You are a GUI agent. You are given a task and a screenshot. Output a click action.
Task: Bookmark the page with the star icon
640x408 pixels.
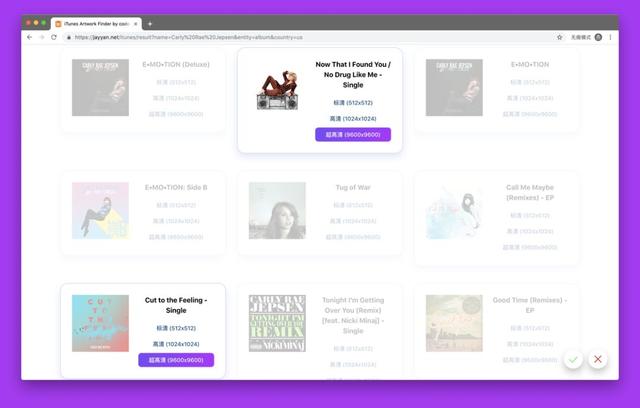(560, 37)
